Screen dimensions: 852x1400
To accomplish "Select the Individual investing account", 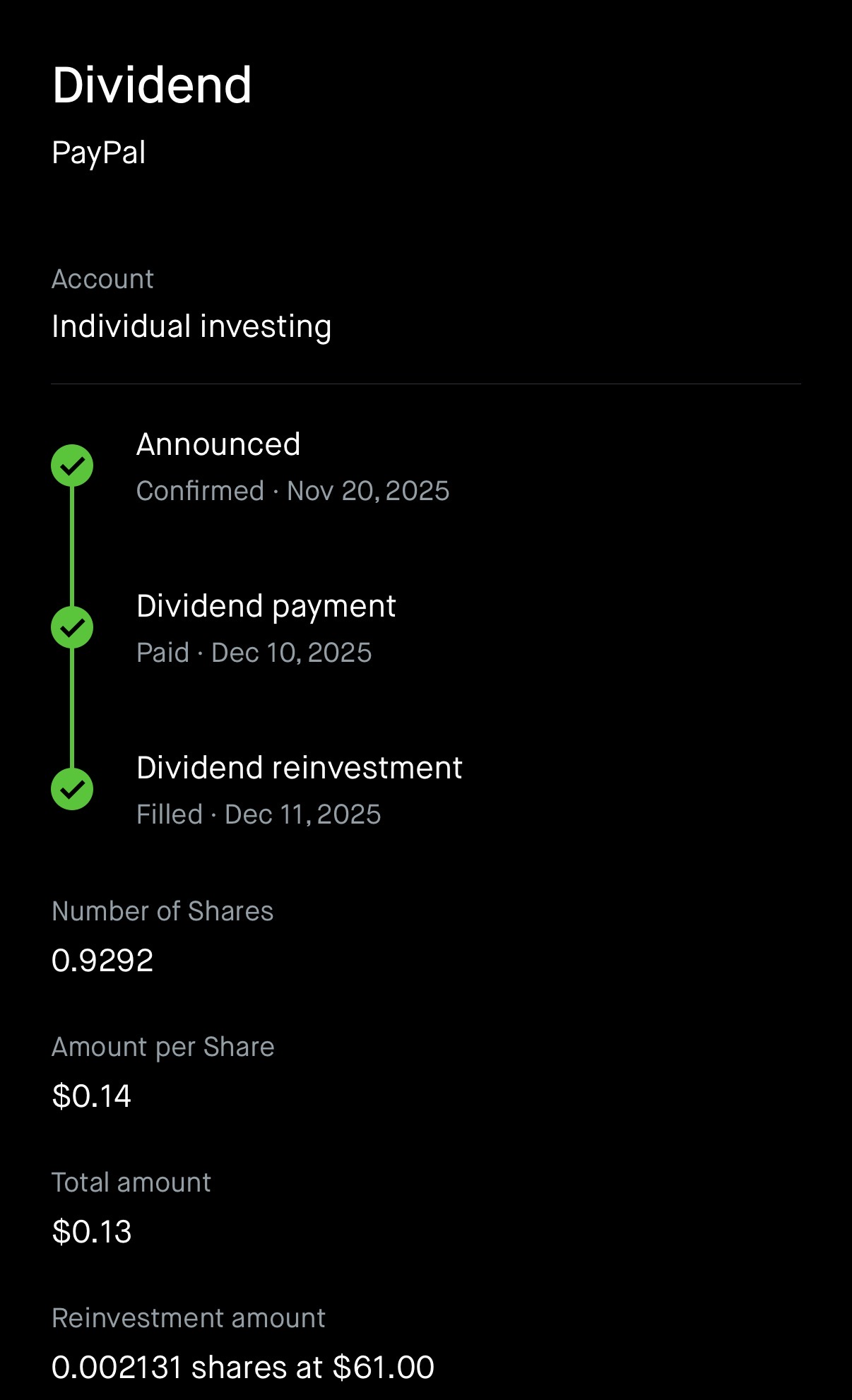I will point(191,326).
